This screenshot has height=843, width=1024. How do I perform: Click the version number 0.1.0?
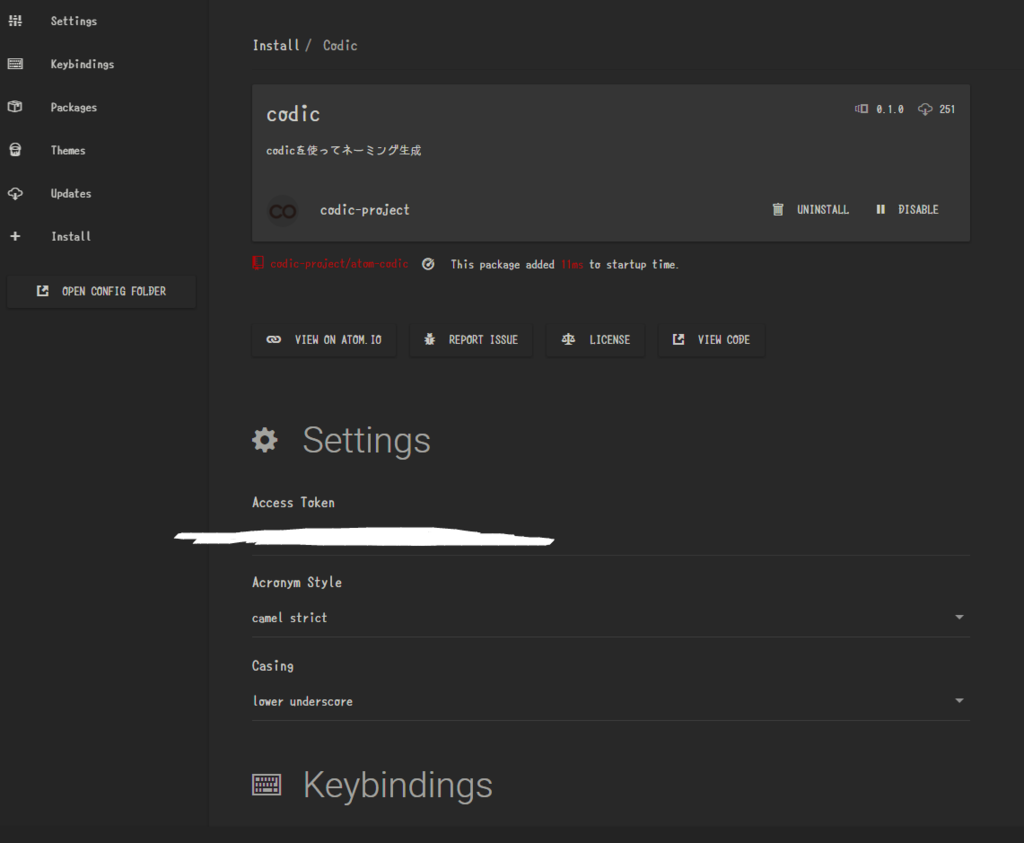pos(889,109)
